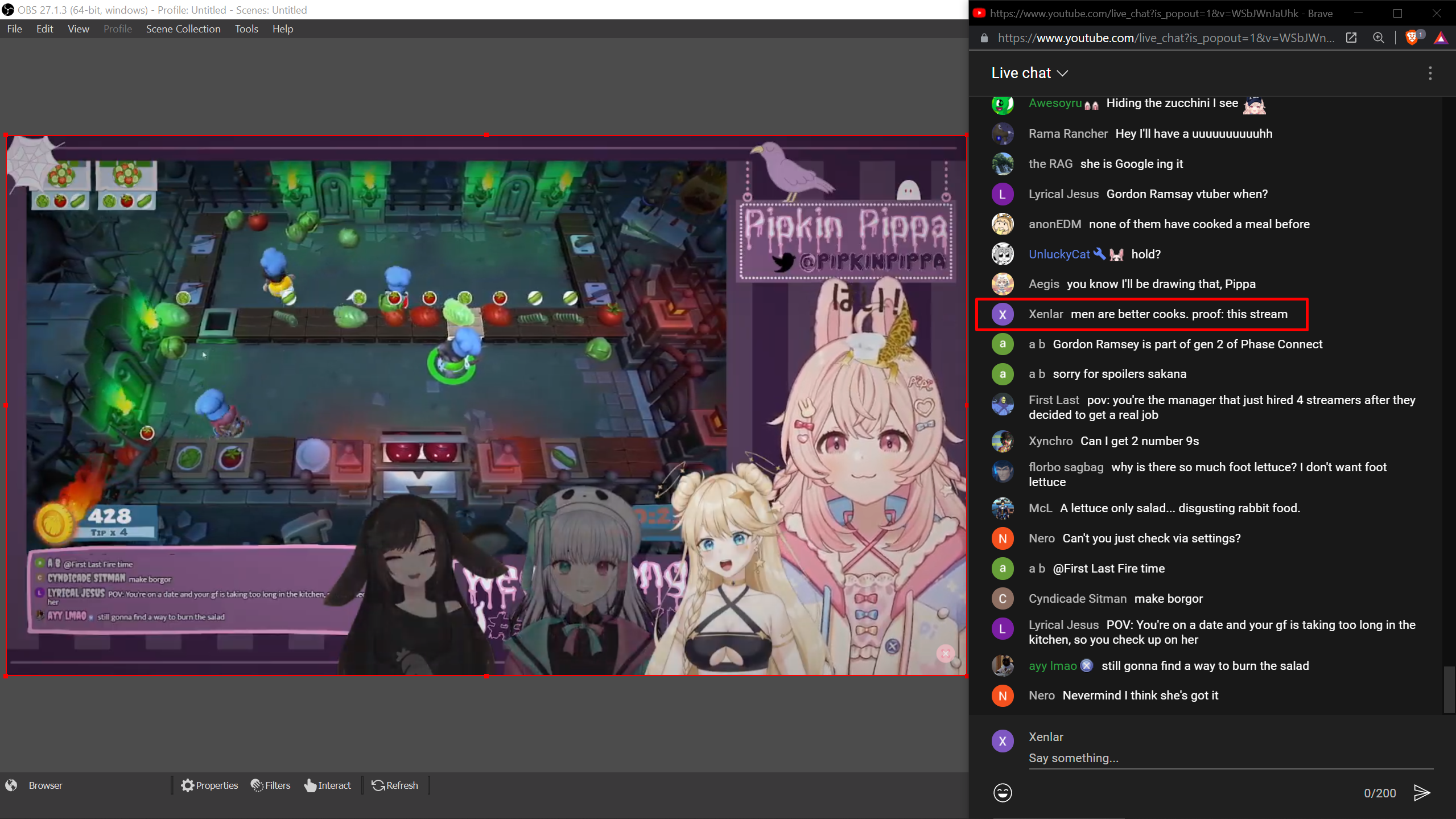Viewport: 1456px width, 819px height.
Task: Open live chat three-dot options menu
Action: pos(1430,73)
